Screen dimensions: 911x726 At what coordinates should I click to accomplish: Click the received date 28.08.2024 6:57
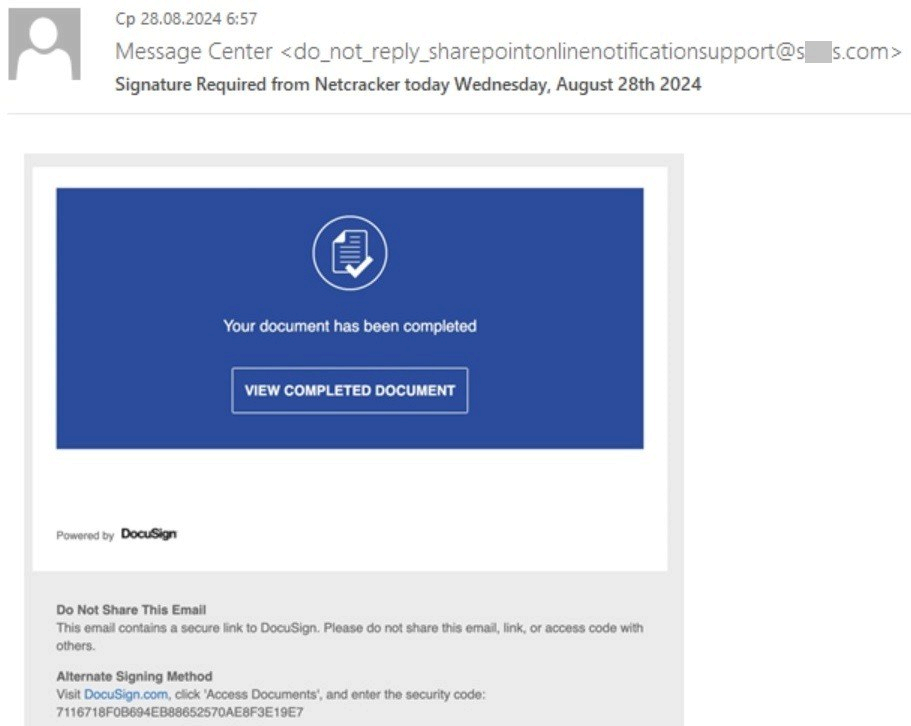pos(186,19)
